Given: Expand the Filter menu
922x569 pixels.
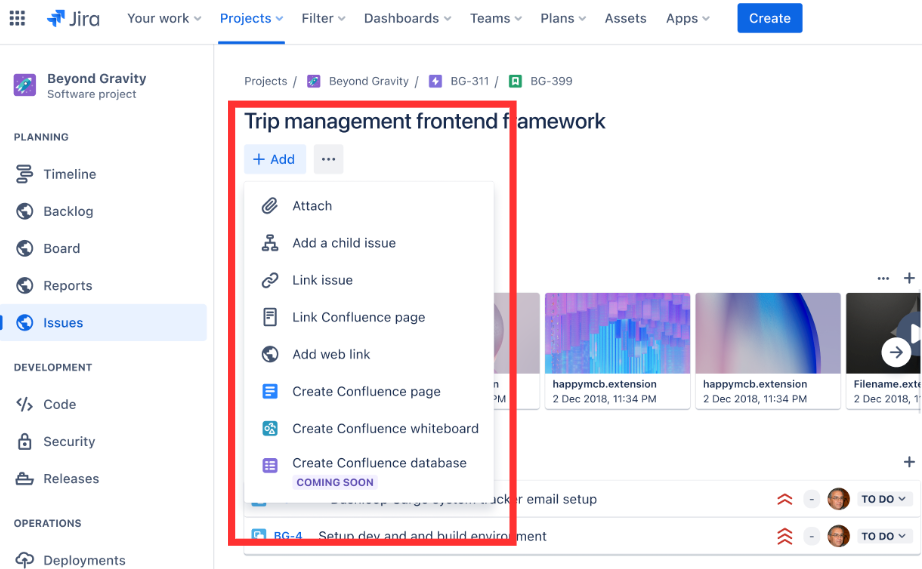Looking at the screenshot, I should [323, 18].
